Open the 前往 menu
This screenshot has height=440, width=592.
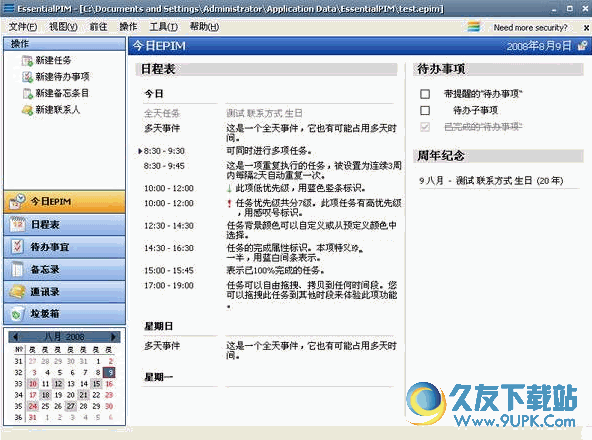tap(98, 27)
